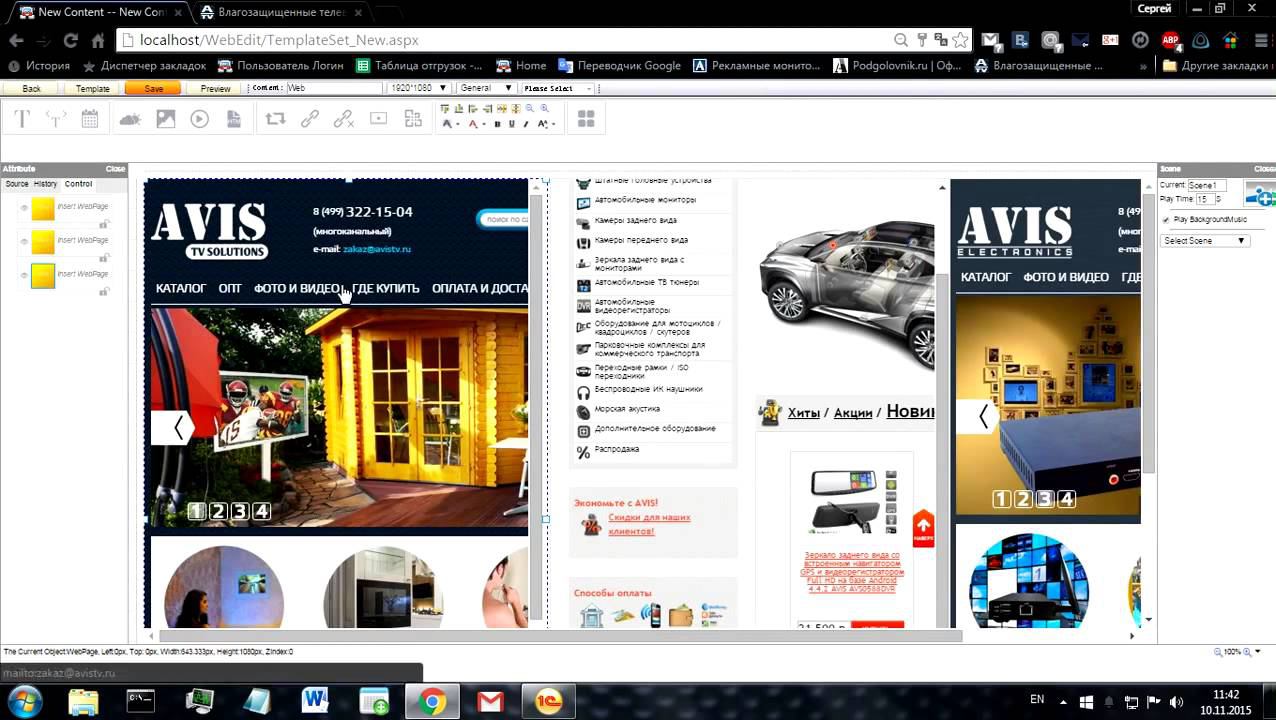Click the Play Time input field

(x=1204, y=199)
